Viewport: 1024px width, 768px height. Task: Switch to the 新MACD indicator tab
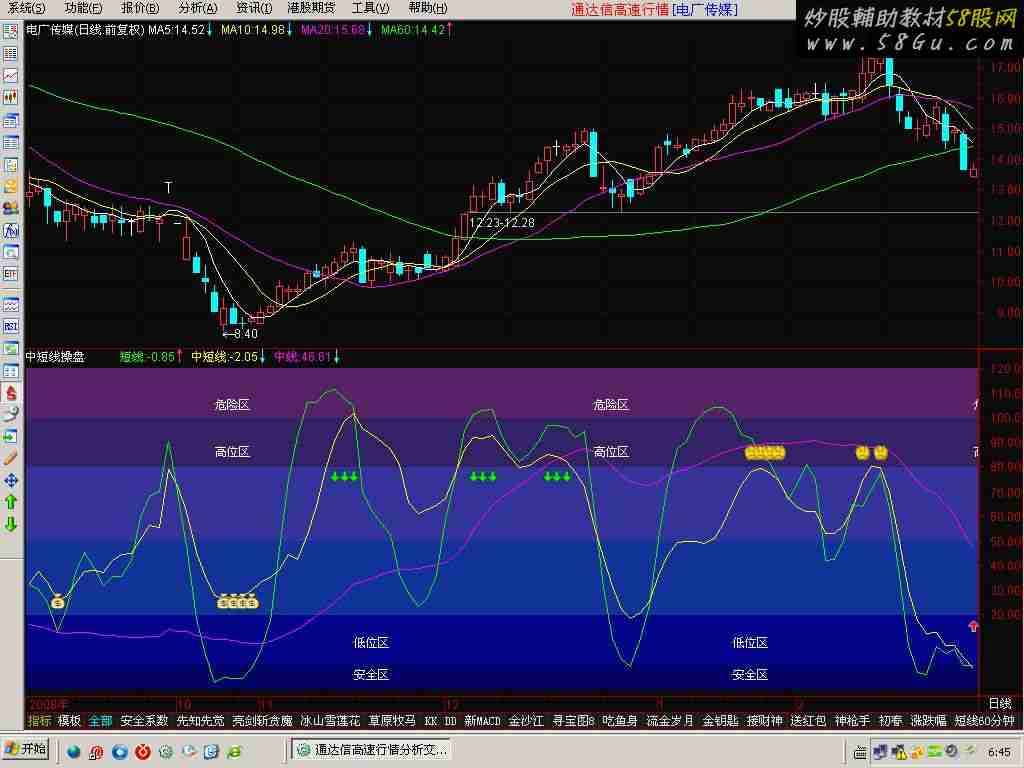point(483,721)
